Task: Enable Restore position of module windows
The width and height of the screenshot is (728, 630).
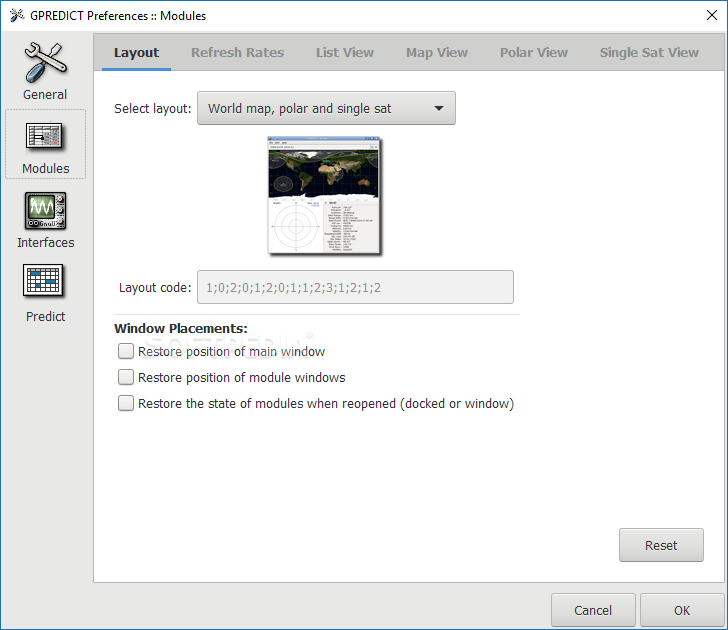Action: [126, 377]
